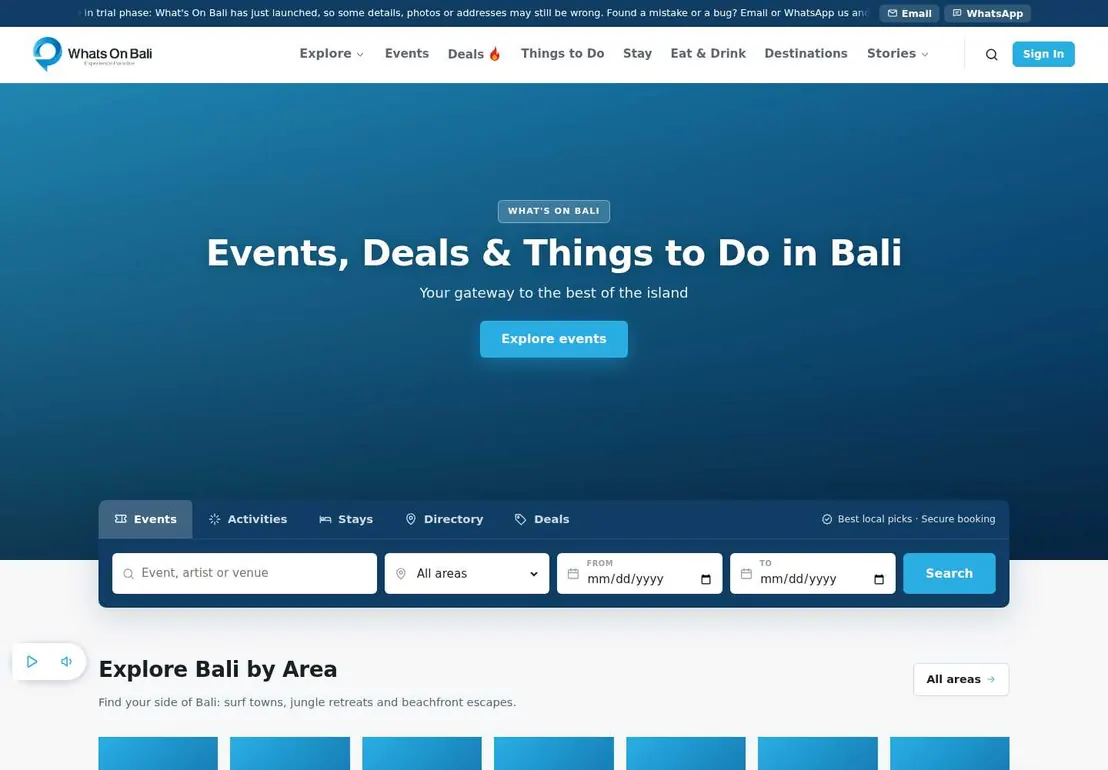Expand the Stories navigation dropdown
The image size is (1108, 770).
click(x=897, y=54)
